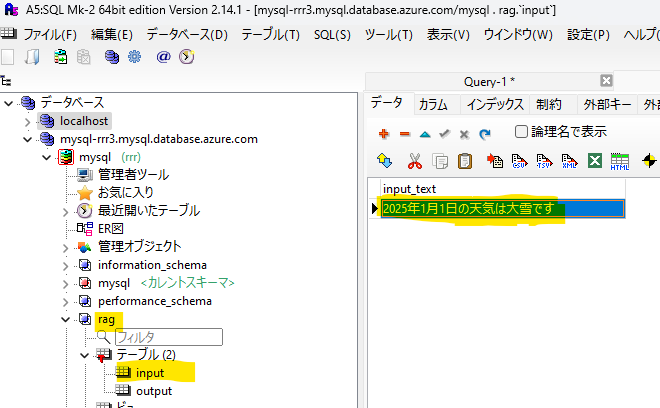Viewport: 660px width, 408px height.
Task: Select the 管理者ツール tree item
Action: tap(133, 175)
